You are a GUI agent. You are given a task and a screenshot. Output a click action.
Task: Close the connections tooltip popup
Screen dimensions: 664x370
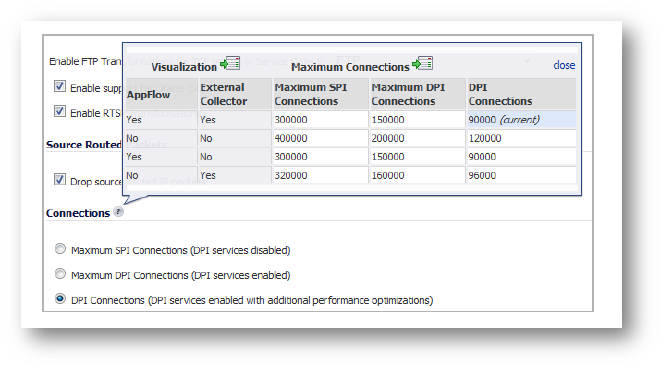pos(564,65)
